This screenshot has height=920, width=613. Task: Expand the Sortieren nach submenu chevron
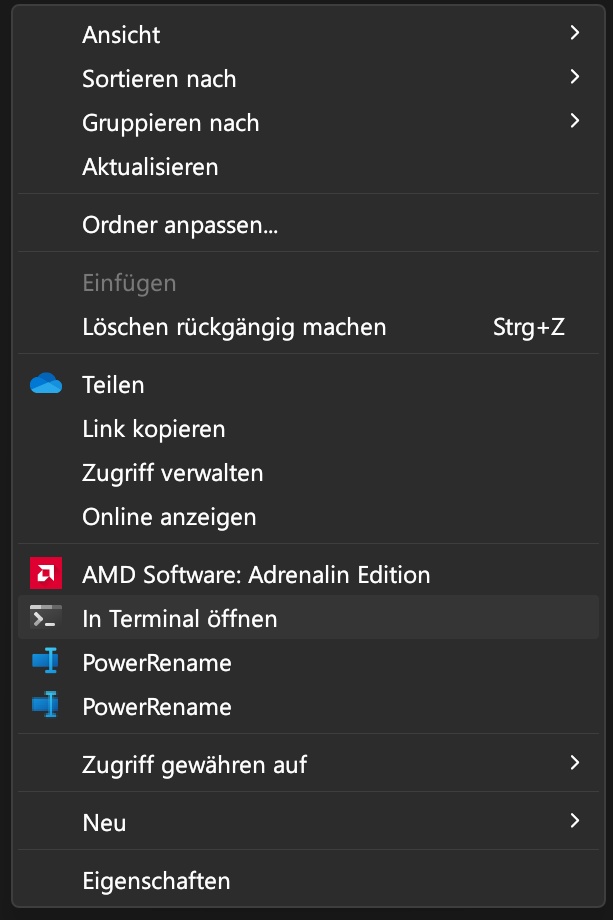tap(575, 77)
